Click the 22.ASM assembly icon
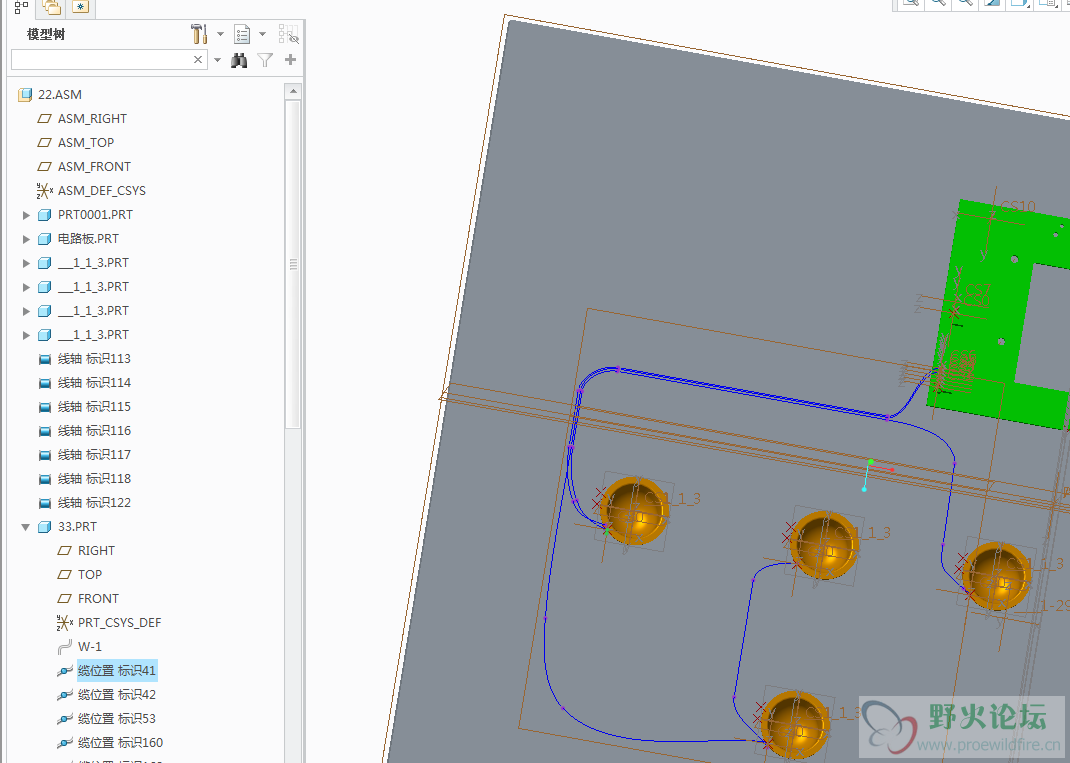The width and height of the screenshot is (1070, 763). (x=25, y=94)
